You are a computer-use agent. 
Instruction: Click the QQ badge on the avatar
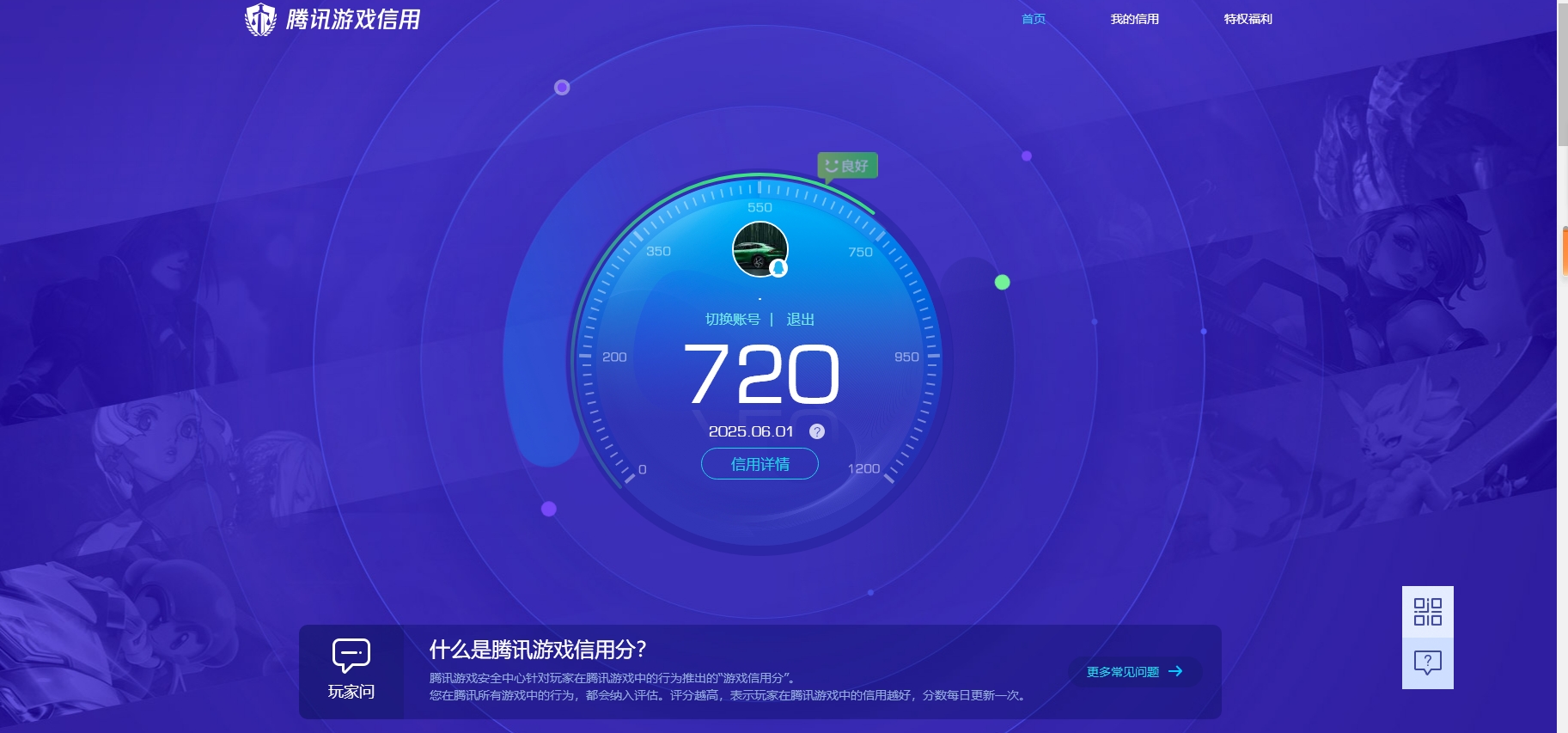coord(778,268)
